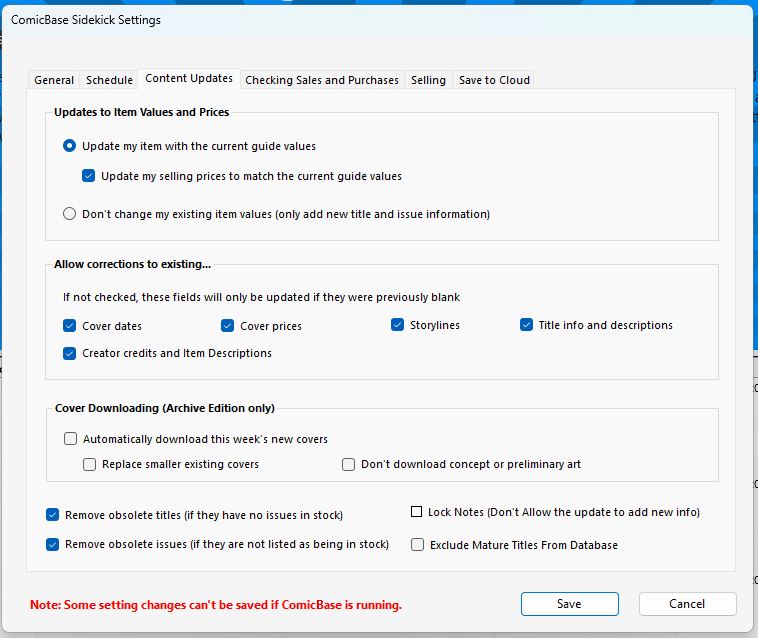Enable automatically download this week's new covers

[x=71, y=439]
